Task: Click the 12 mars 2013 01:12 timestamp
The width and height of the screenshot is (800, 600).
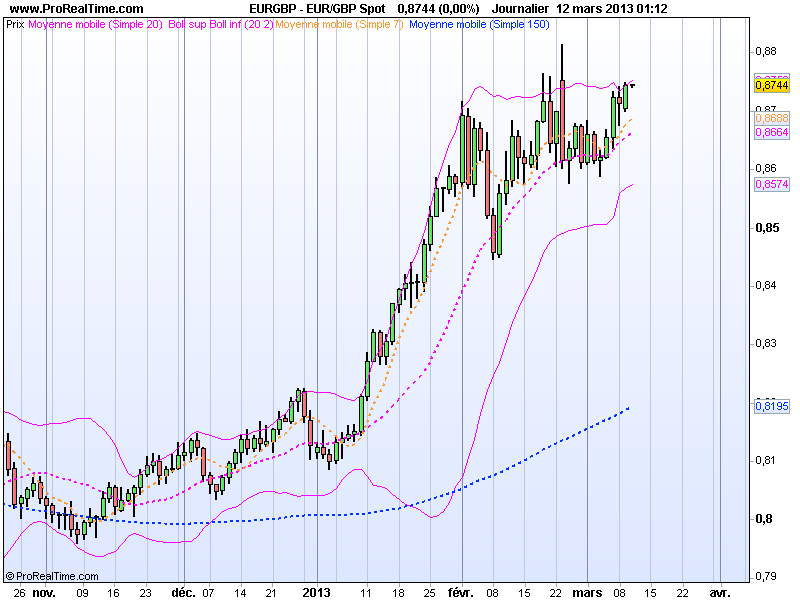Action: pyautogui.click(x=610, y=9)
